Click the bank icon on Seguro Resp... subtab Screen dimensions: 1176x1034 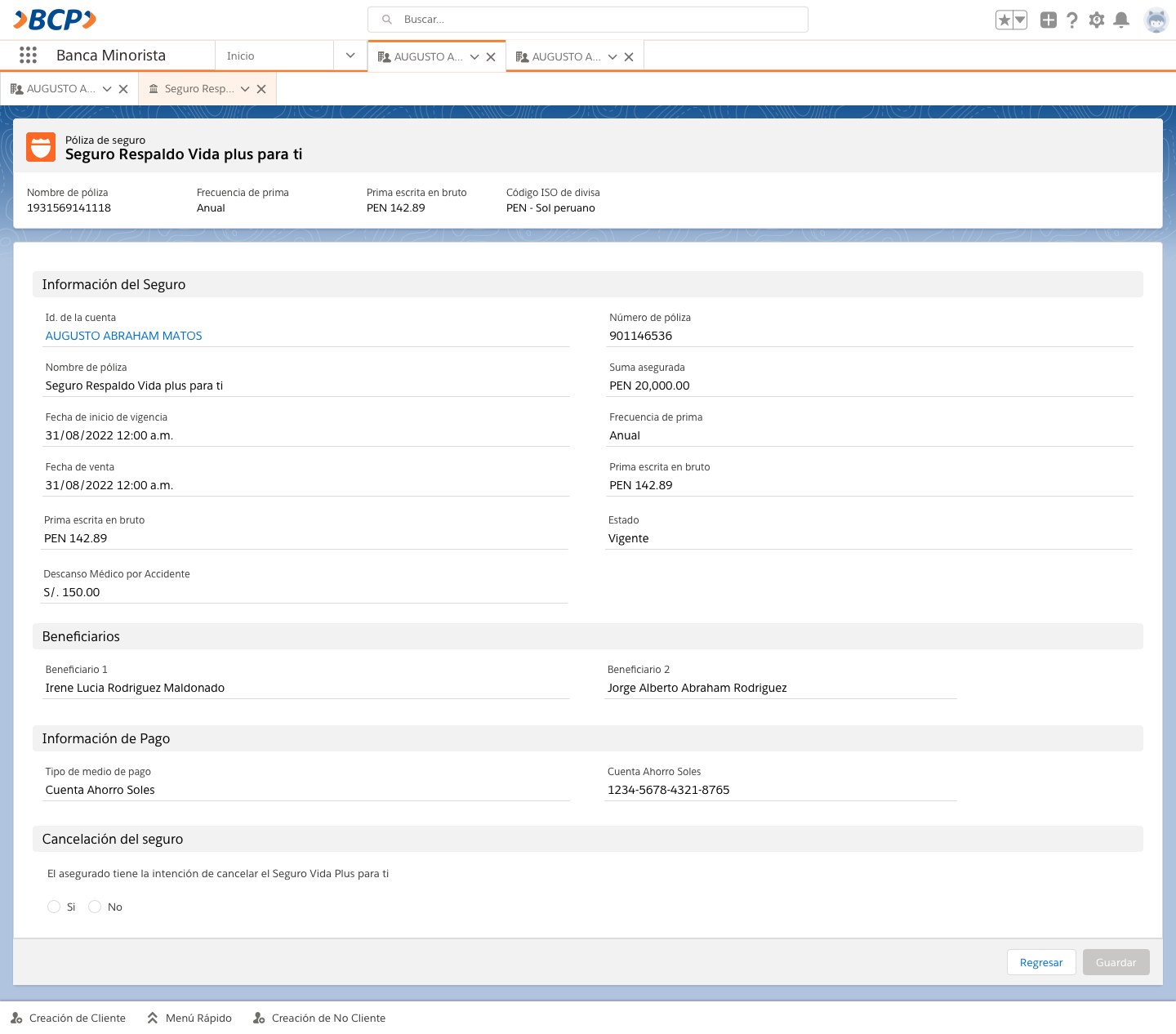(154, 89)
